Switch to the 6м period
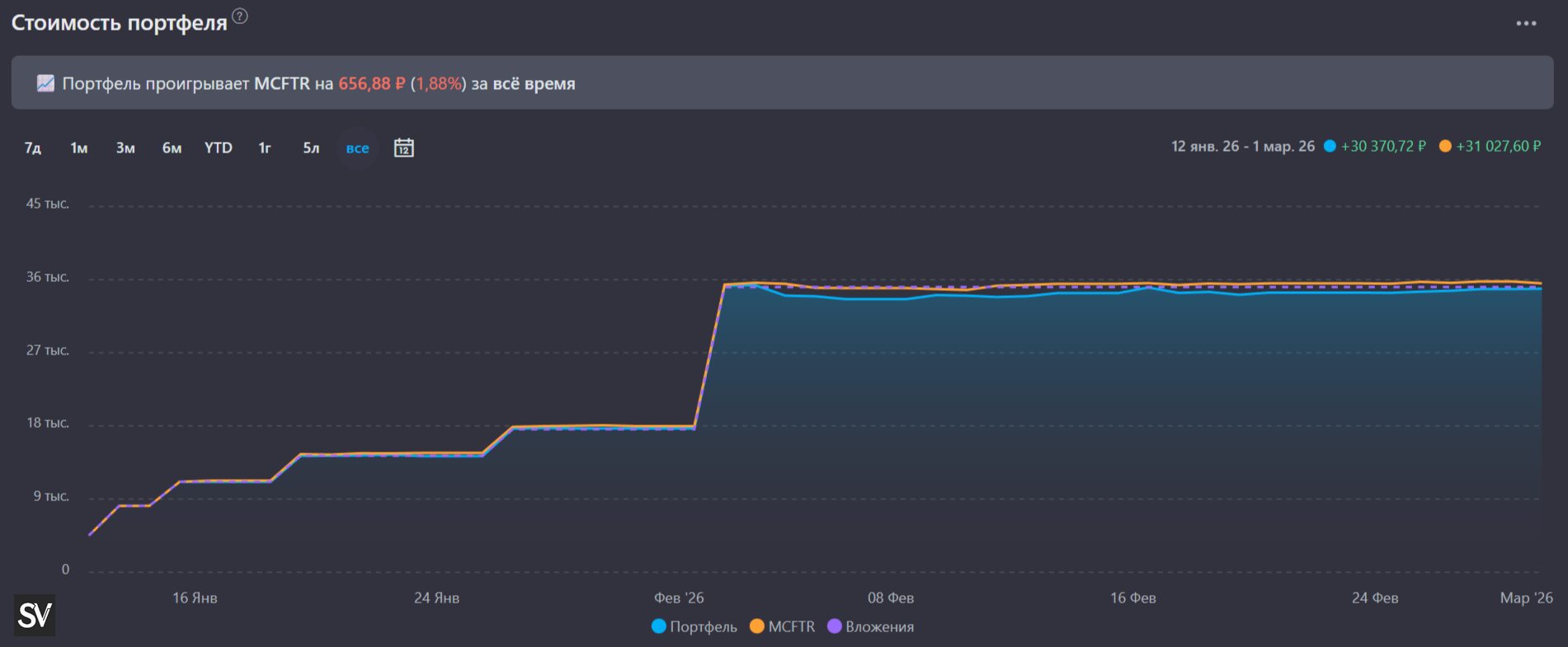Screen dimensions: 1568x647 point(172,148)
